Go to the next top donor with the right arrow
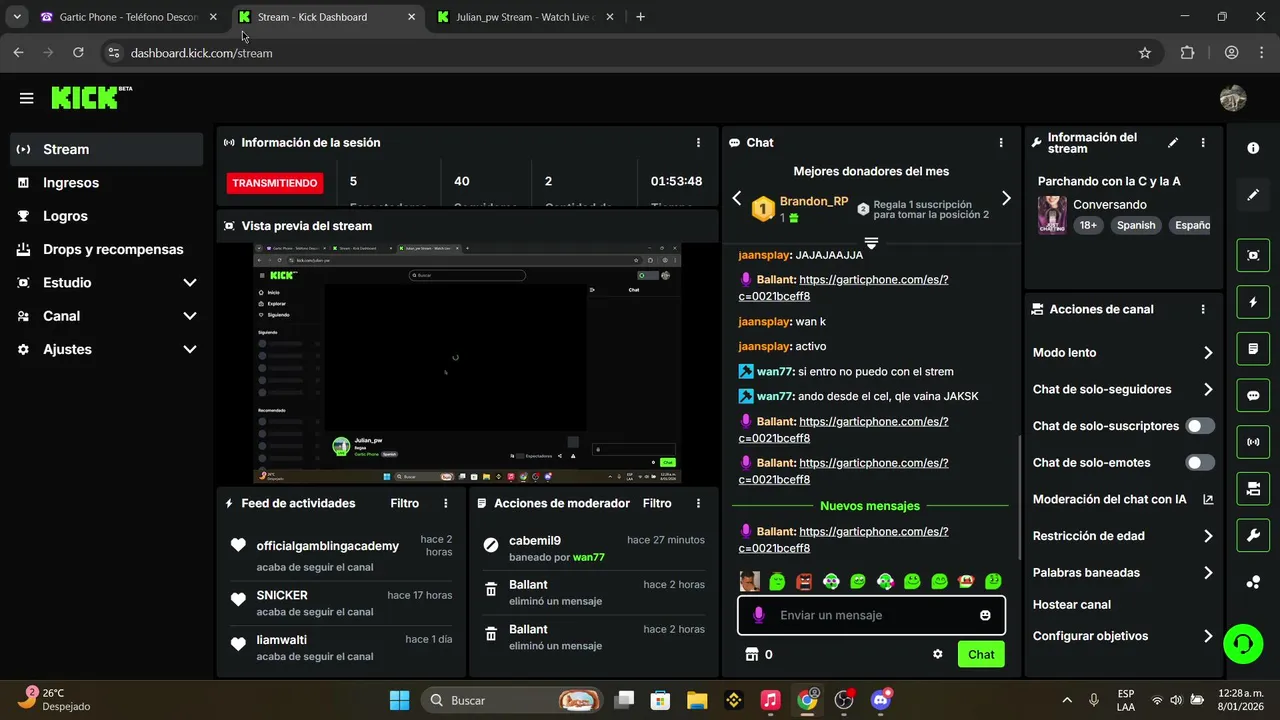Image resolution: width=1280 pixels, height=720 pixels. [x=1006, y=198]
